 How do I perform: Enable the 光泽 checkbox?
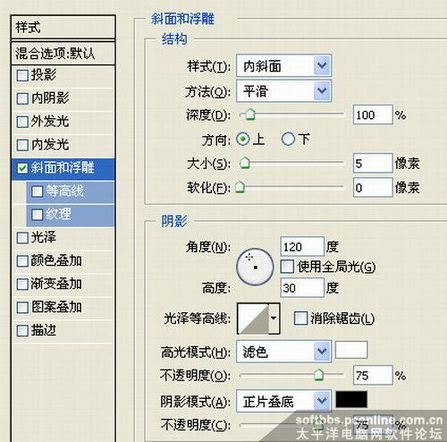pyautogui.click(x=22, y=238)
